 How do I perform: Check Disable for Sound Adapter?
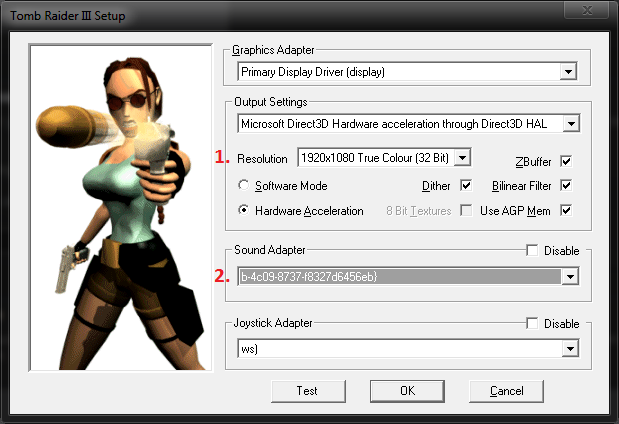pyautogui.click(x=532, y=250)
